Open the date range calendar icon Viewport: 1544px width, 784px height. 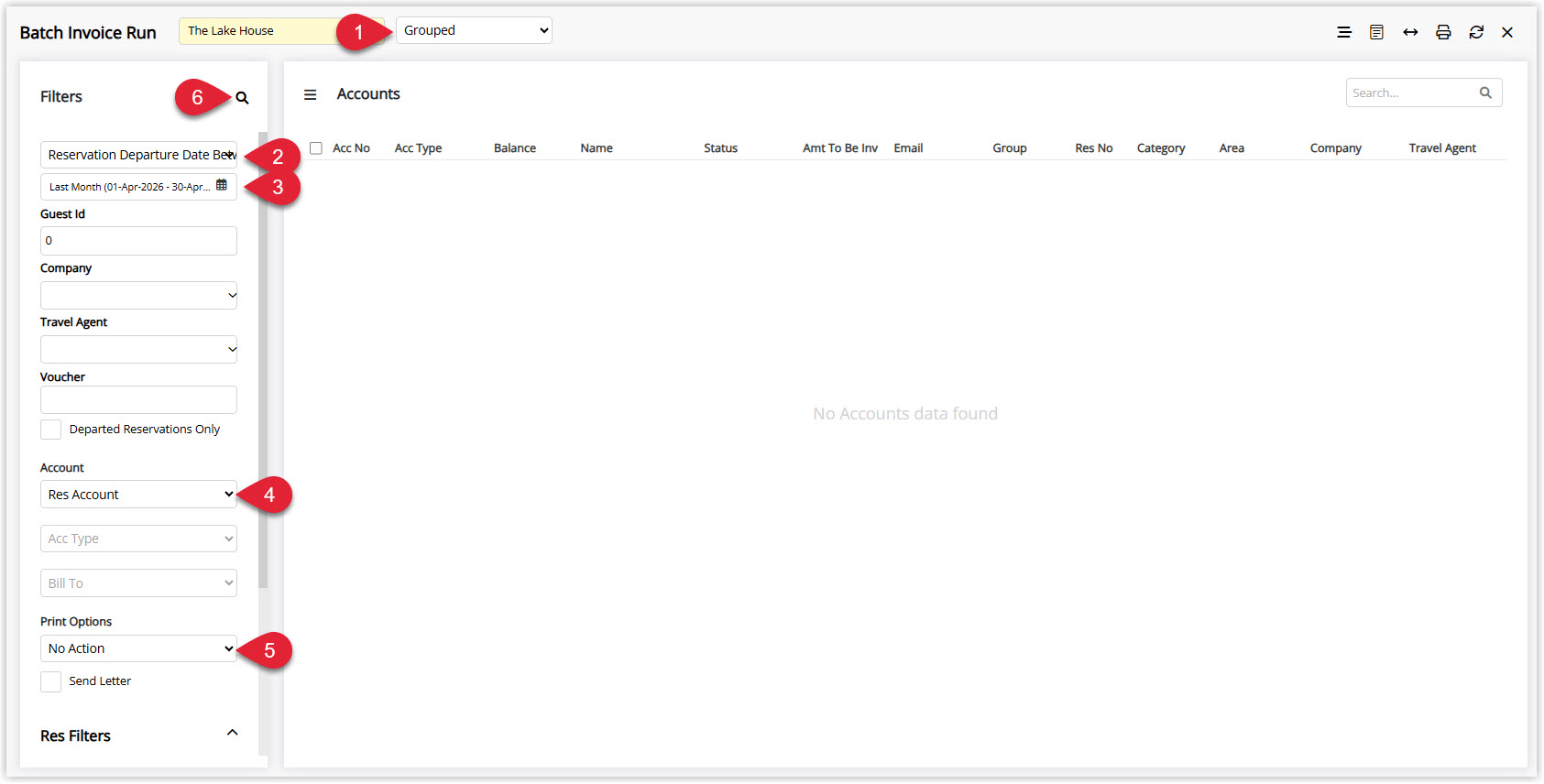(222, 185)
